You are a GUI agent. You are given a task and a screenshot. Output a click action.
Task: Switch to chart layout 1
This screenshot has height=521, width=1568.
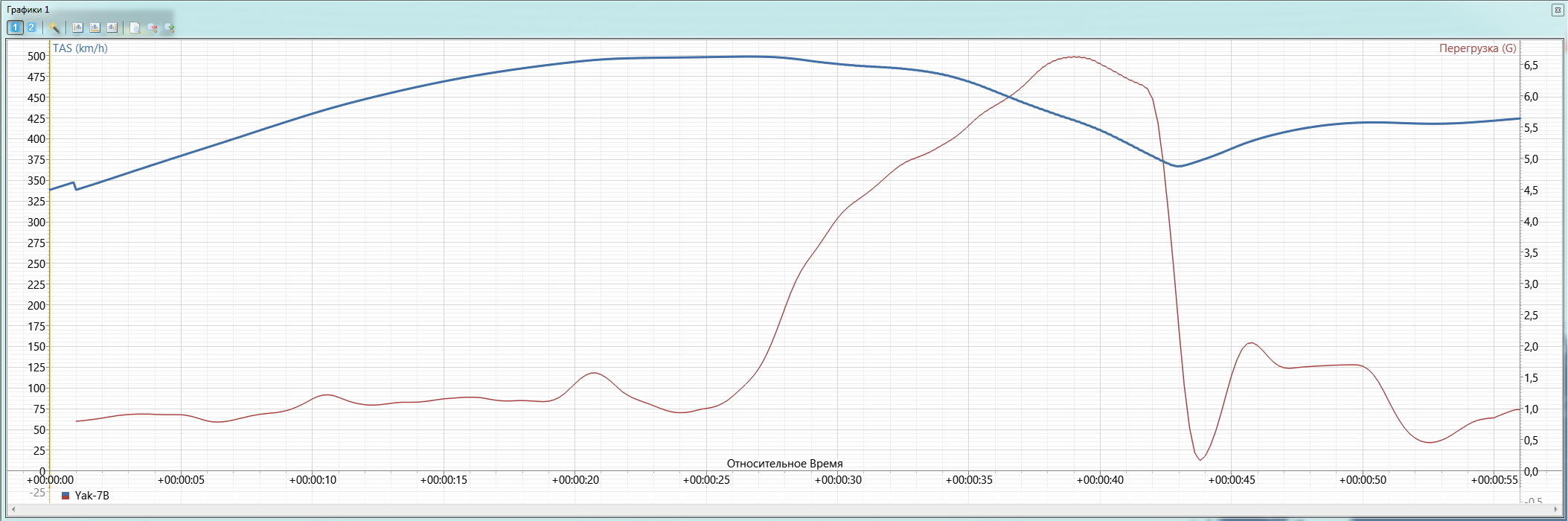[15, 28]
